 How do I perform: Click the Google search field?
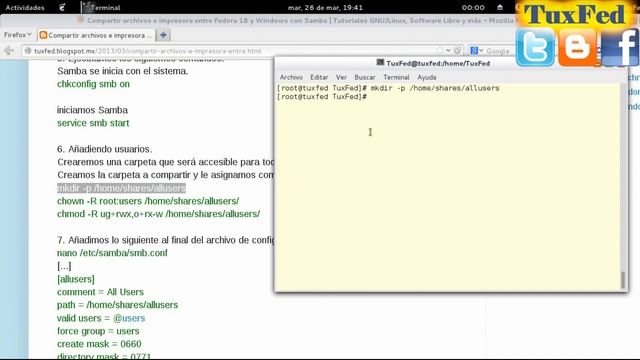[x=499, y=51]
